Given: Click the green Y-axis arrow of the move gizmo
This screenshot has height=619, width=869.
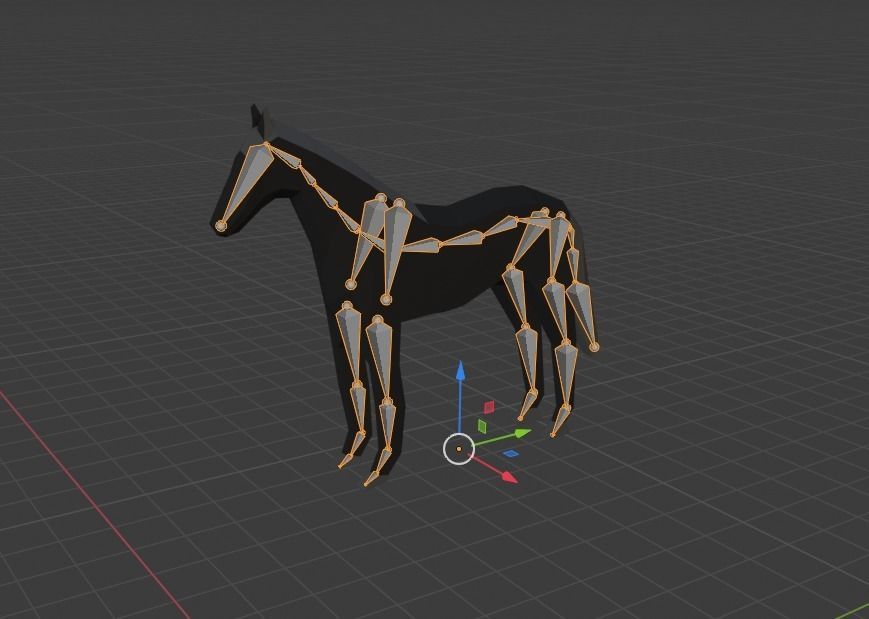Looking at the screenshot, I should [x=522, y=433].
